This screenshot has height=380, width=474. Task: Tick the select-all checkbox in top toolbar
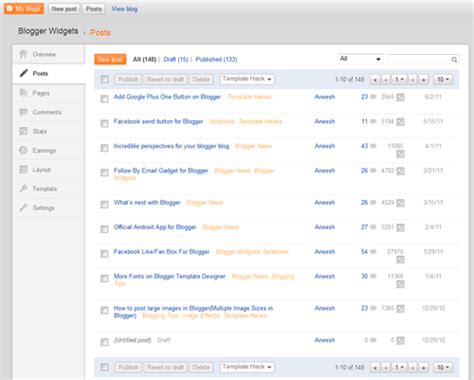(x=104, y=79)
